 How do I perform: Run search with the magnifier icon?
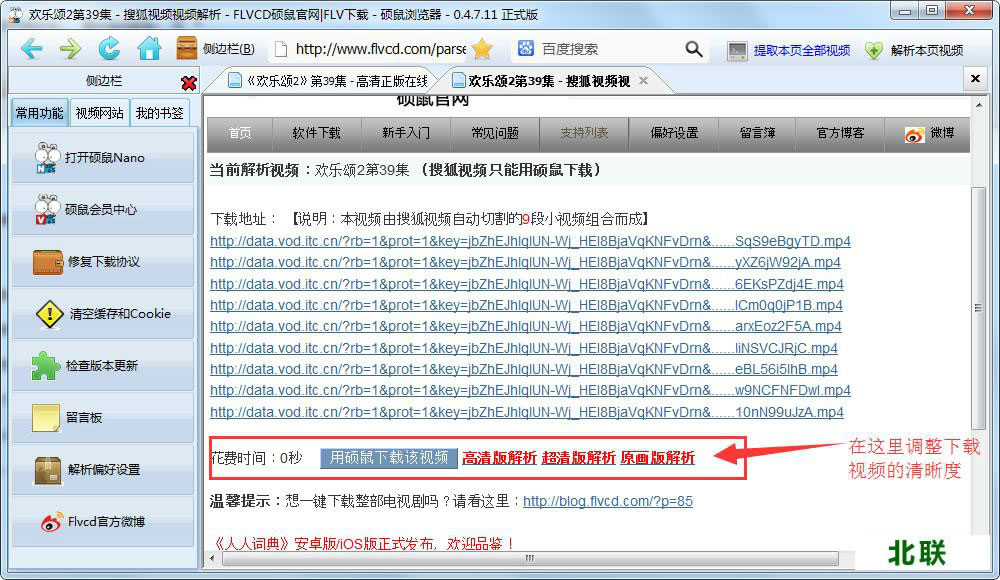pos(694,49)
